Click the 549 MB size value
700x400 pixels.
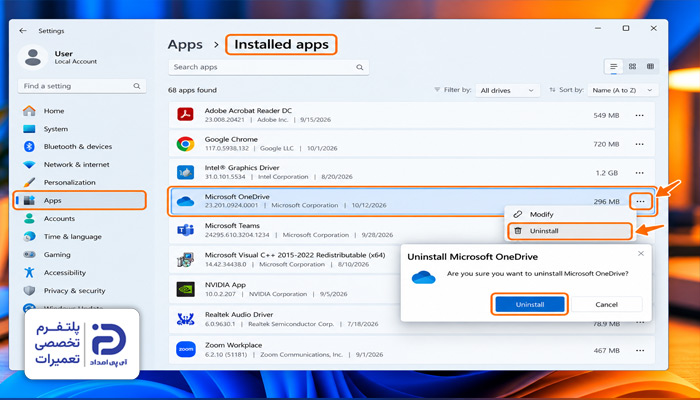tap(606, 116)
